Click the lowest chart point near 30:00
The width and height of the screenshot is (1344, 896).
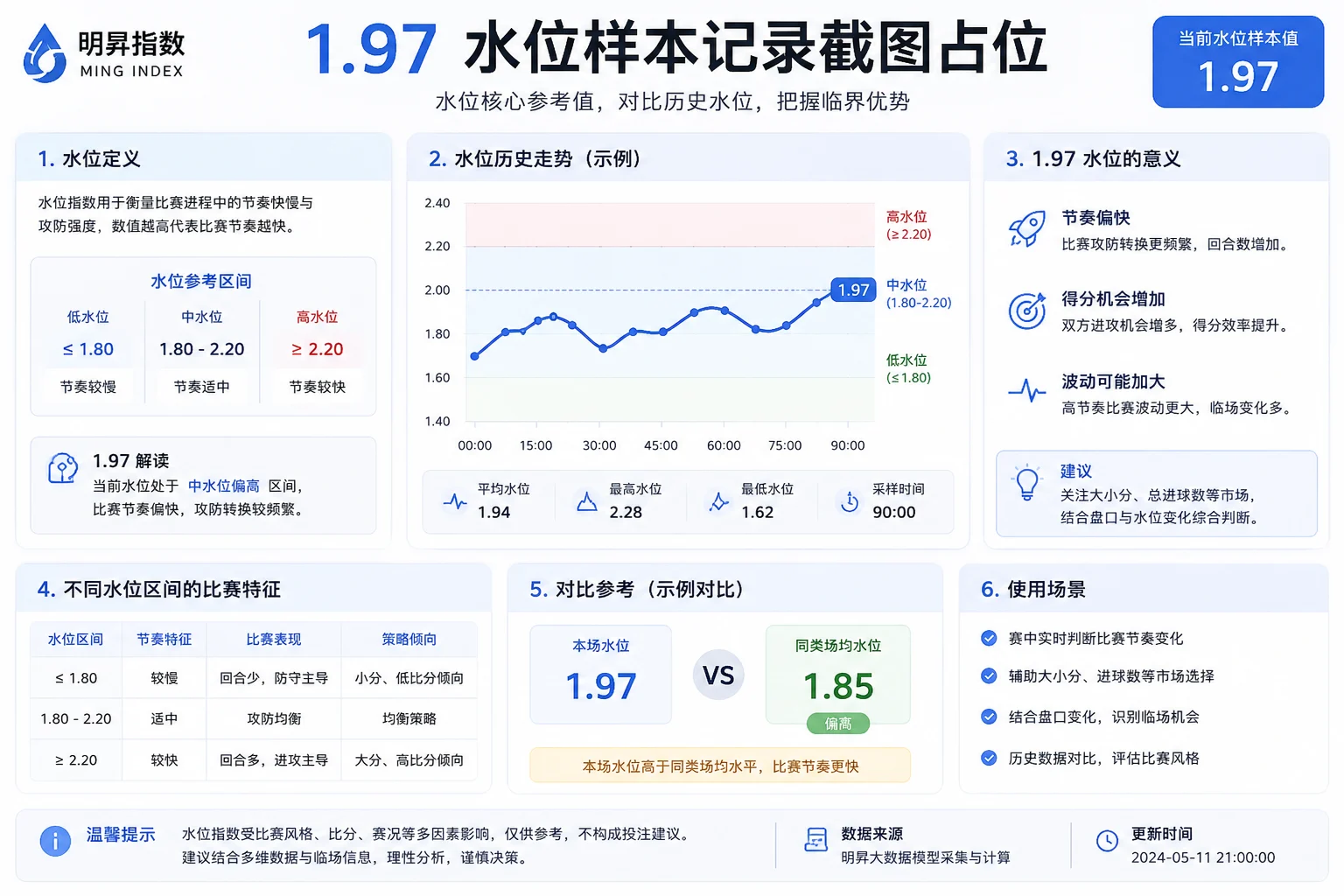[x=603, y=348]
